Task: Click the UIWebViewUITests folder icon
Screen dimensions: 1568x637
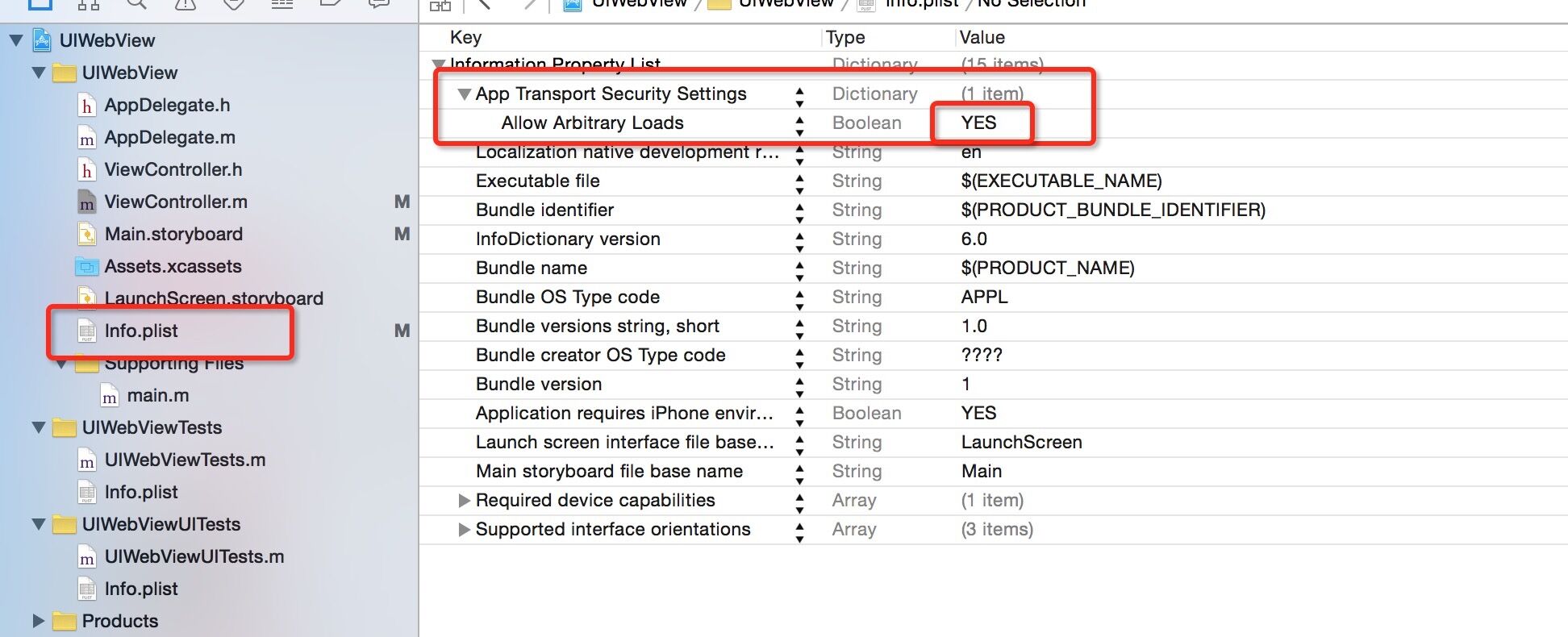Action: click(x=64, y=524)
